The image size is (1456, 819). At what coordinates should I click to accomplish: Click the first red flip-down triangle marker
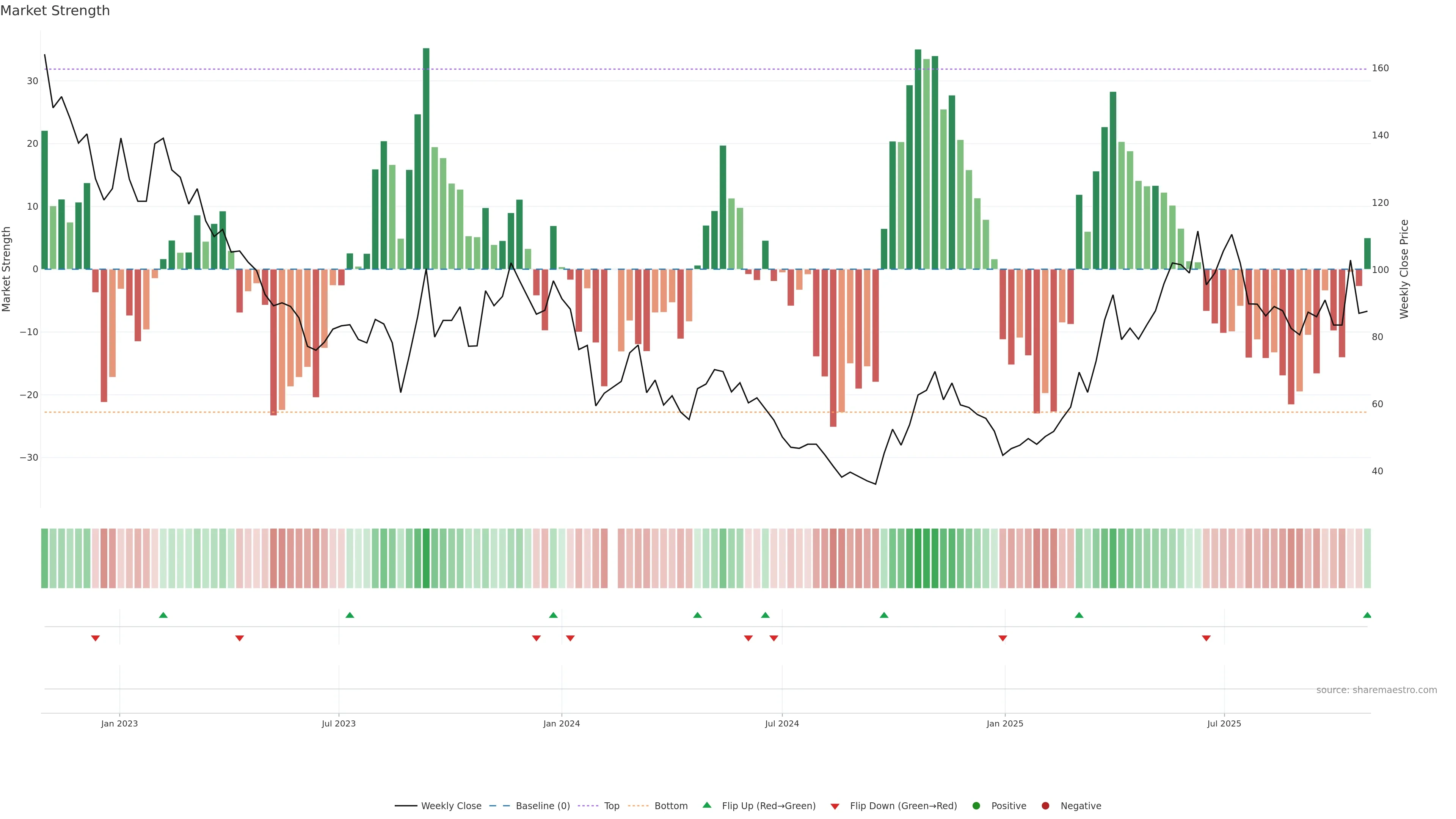point(96,638)
